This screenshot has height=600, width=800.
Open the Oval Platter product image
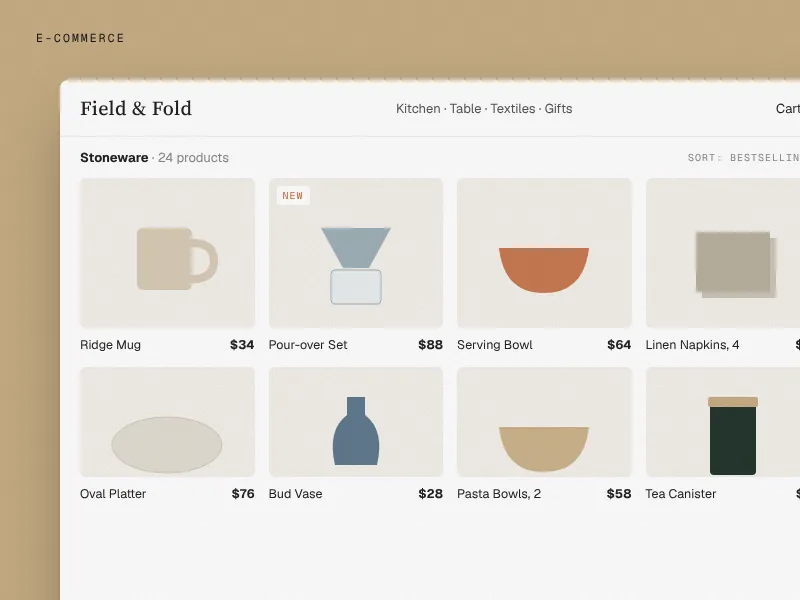pos(167,422)
